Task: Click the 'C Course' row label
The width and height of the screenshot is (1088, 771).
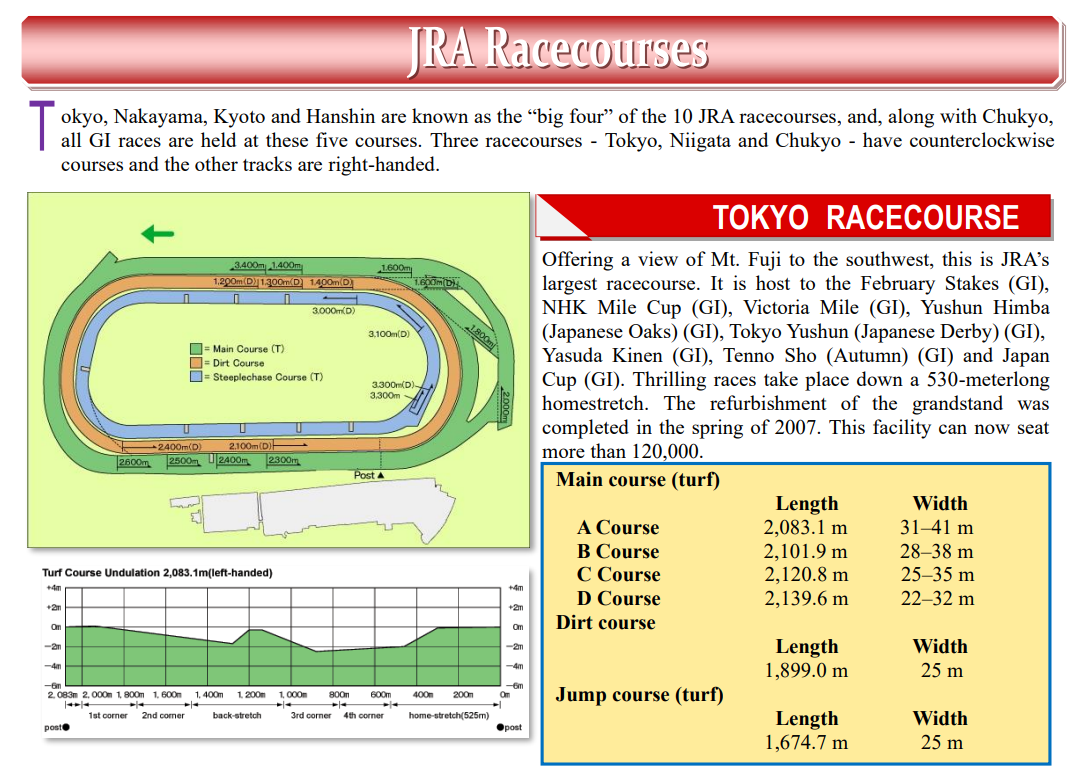Action: 618,575
